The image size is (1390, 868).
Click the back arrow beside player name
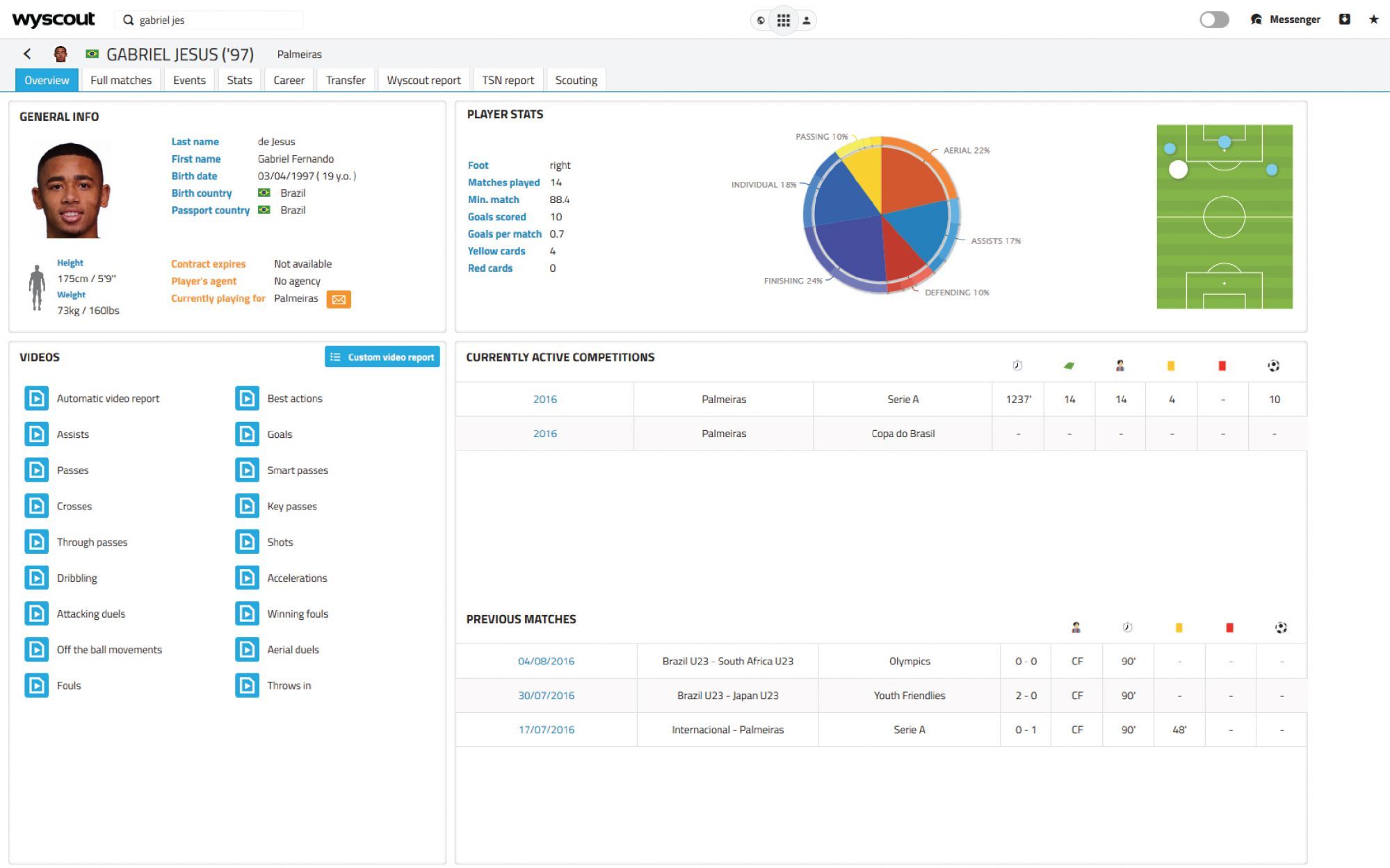tap(27, 54)
